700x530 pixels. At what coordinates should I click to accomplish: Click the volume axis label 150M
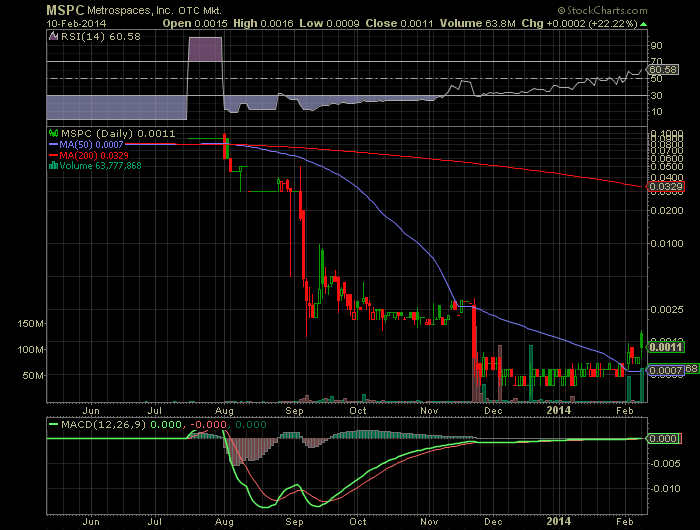[x=30, y=323]
